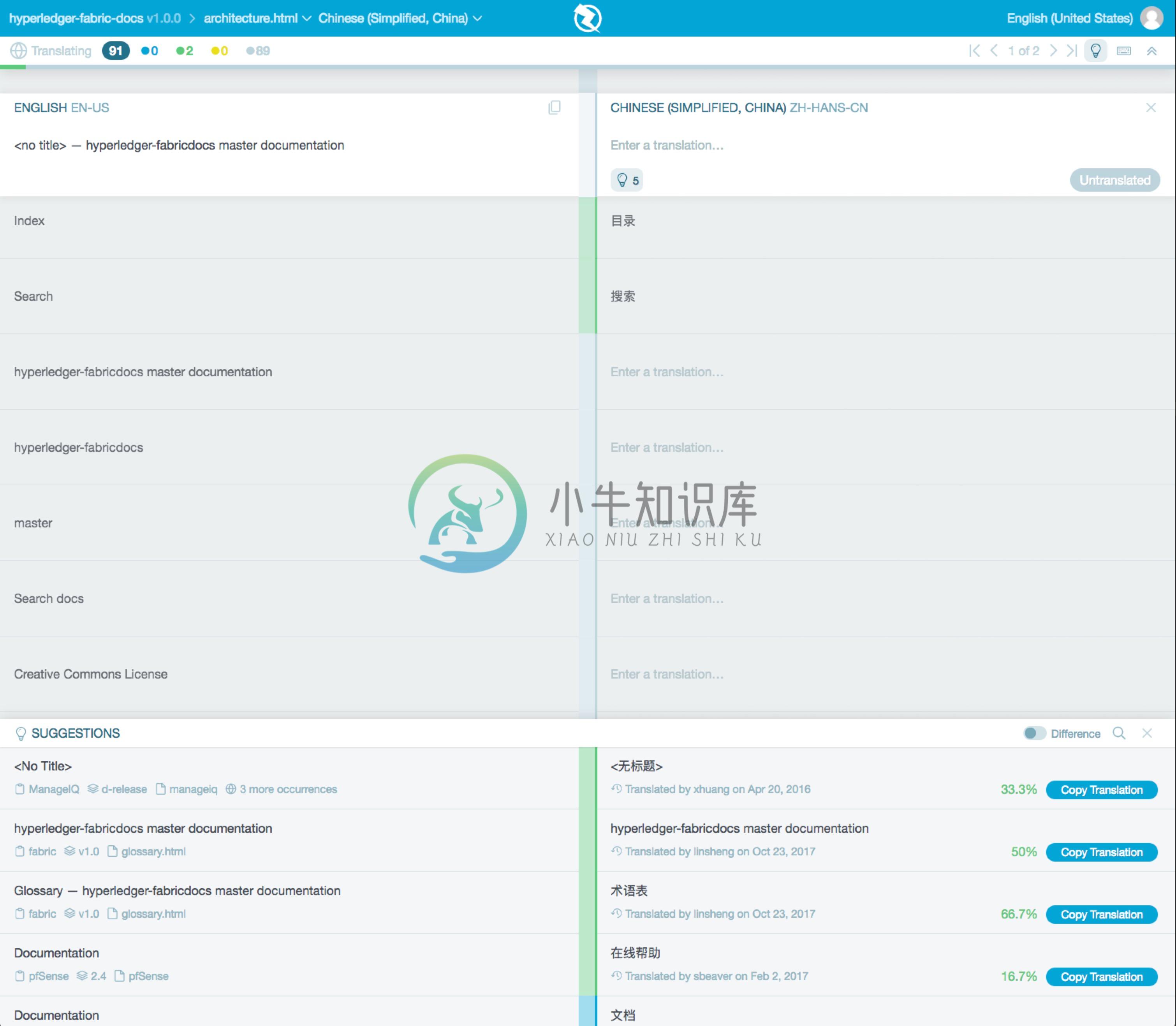Viewport: 1176px width, 1026px height.
Task: Click 'Translated by xhuang' history icon
Action: pyautogui.click(x=616, y=788)
